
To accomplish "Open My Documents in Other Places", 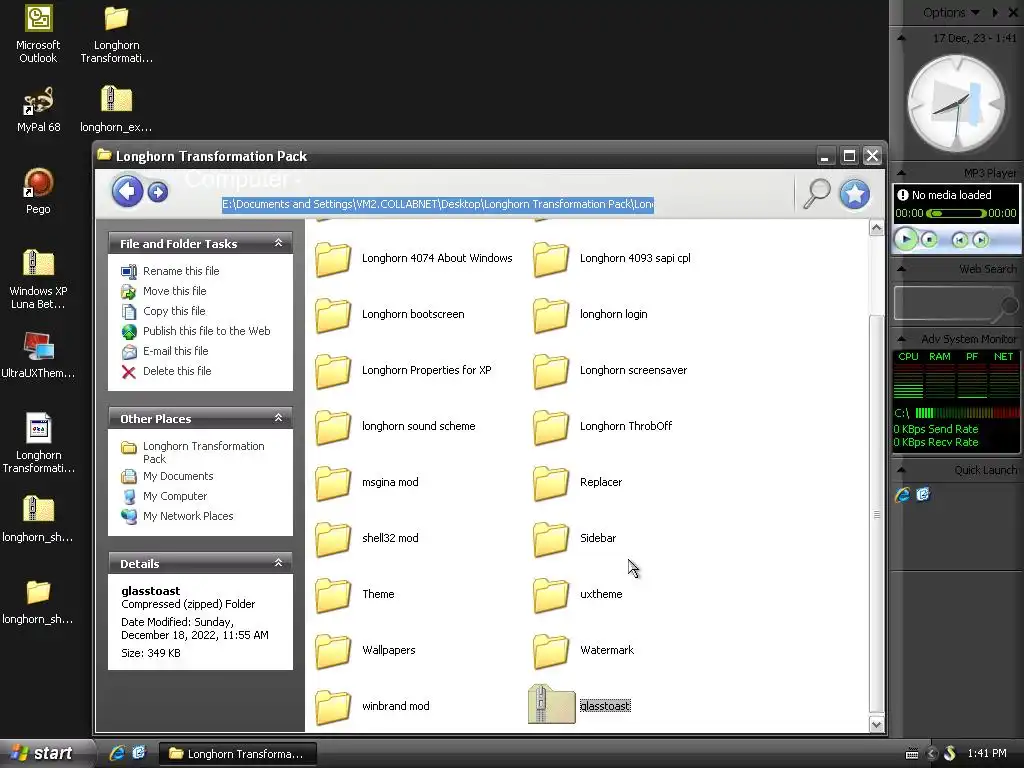I will (x=178, y=477).
